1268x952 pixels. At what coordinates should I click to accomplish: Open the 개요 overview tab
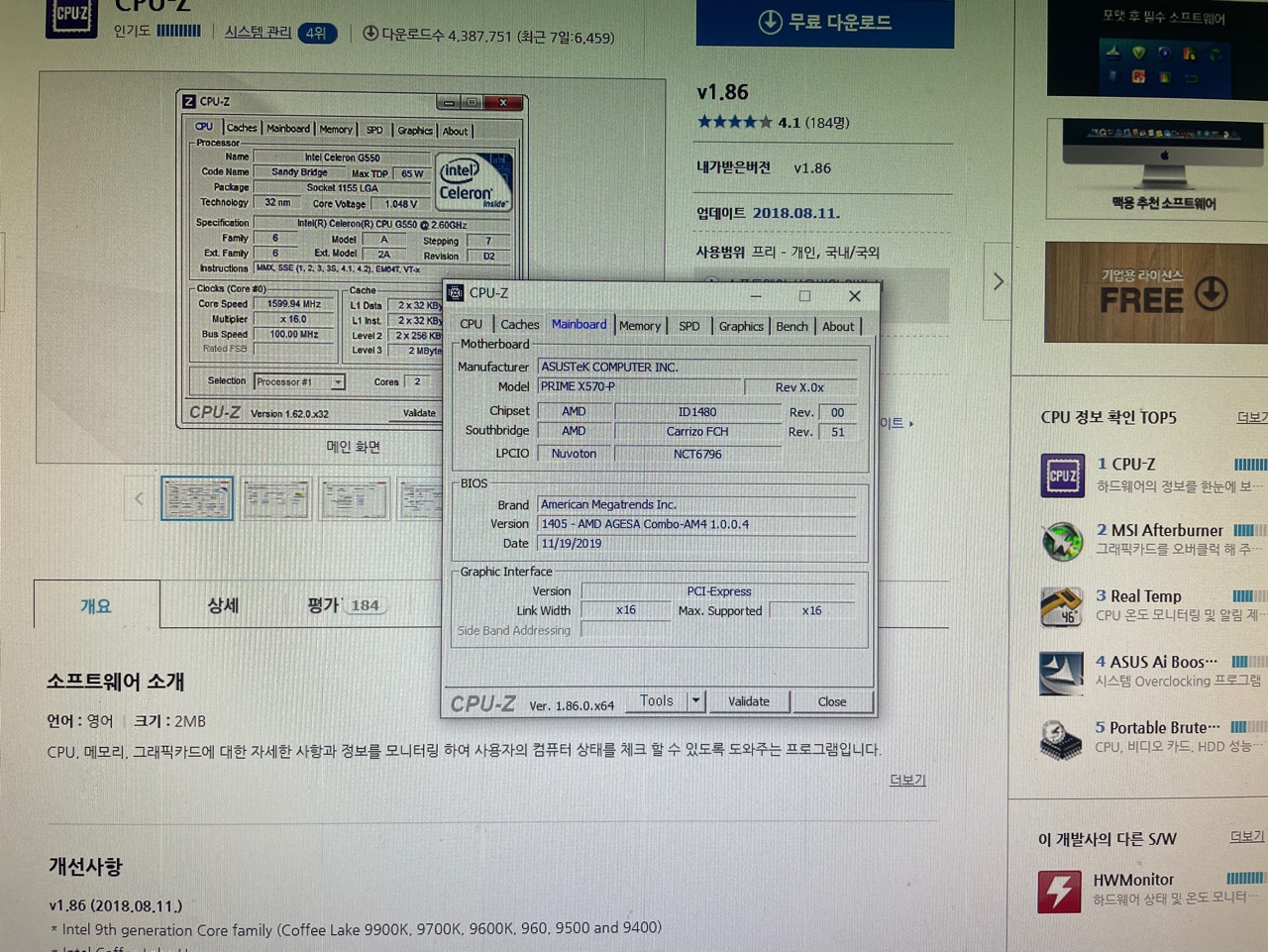(x=96, y=605)
